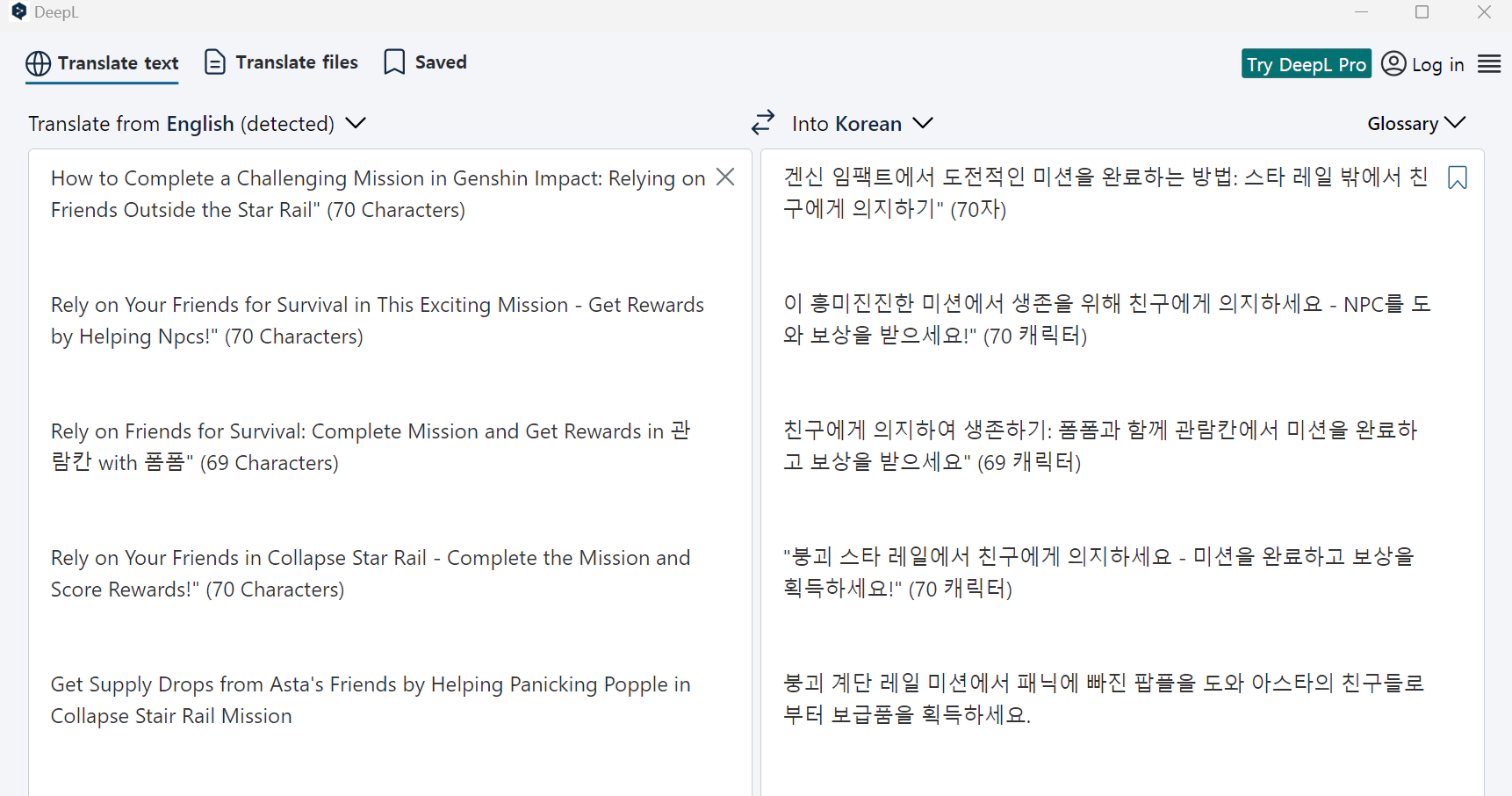1512x796 pixels.
Task: Expand the Into Korean target language dropdown
Action: (x=862, y=123)
